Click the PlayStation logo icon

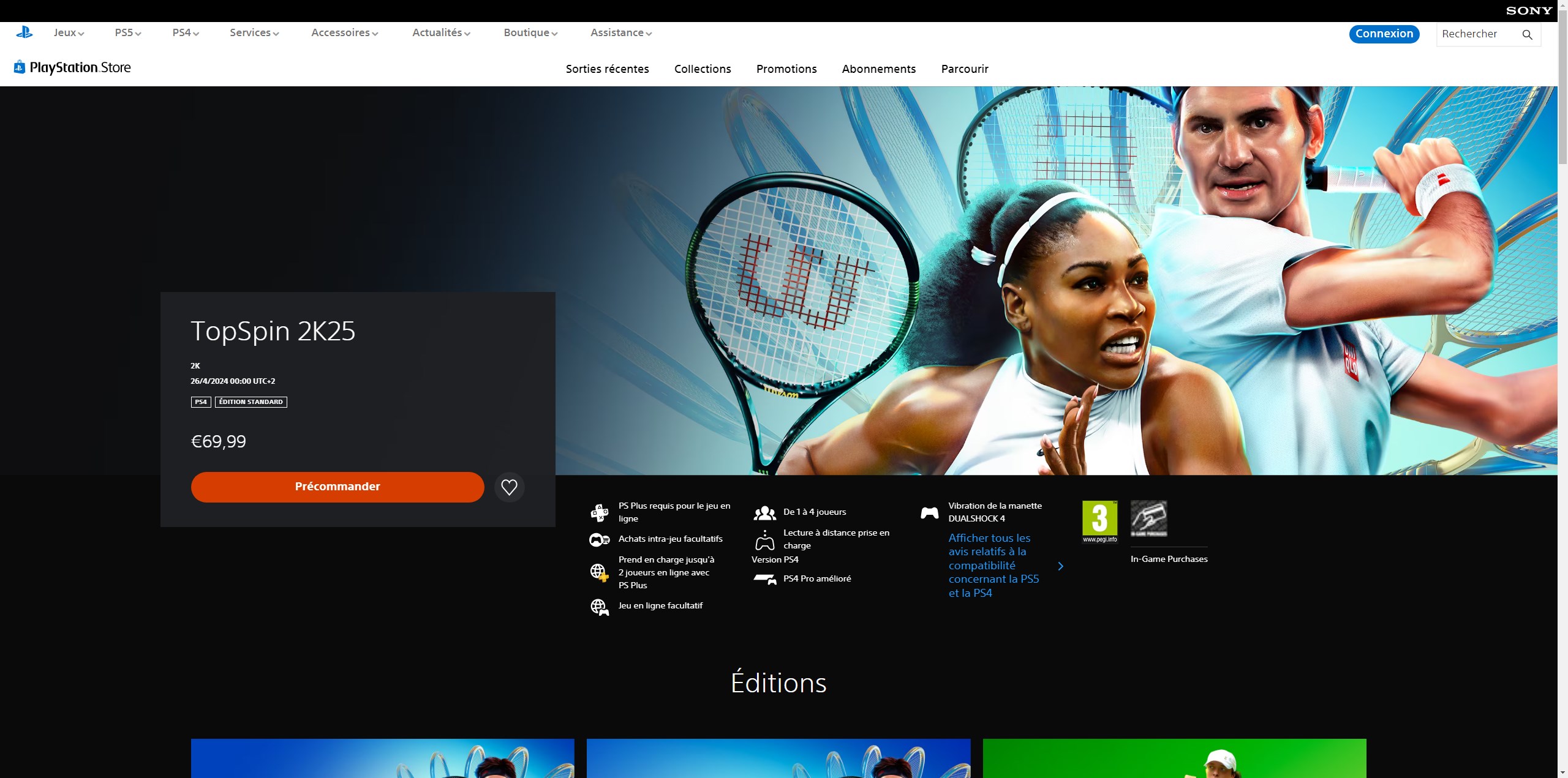point(24,32)
